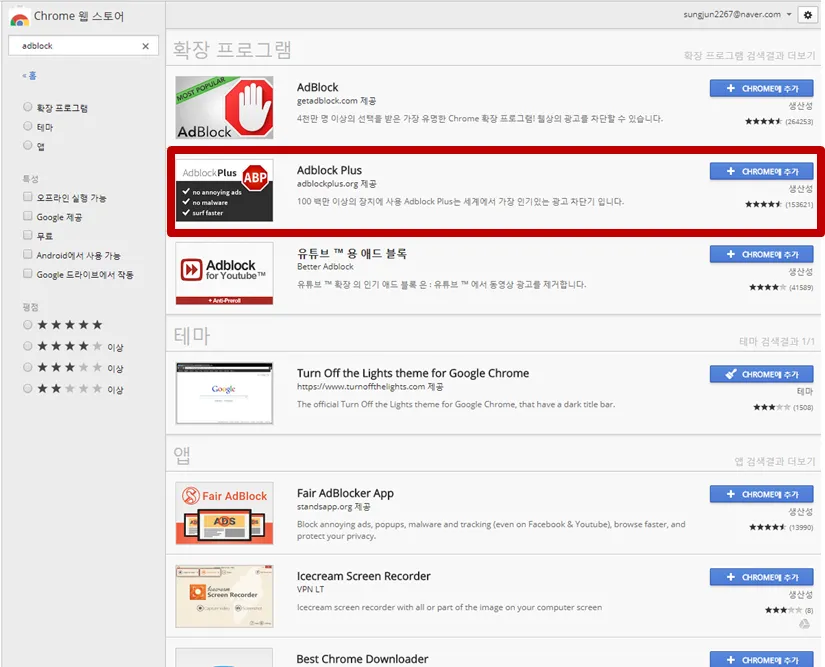Select the five-star rating radio button

tap(27, 325)
